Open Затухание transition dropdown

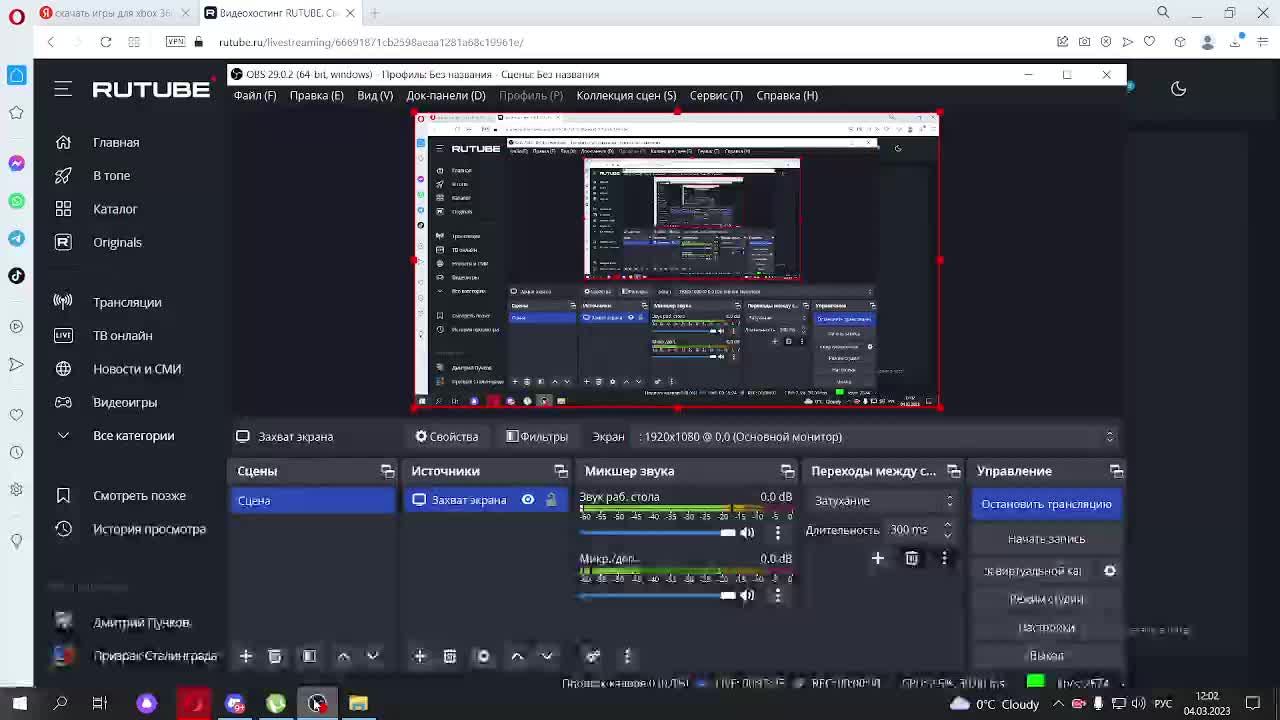[883, 501]
